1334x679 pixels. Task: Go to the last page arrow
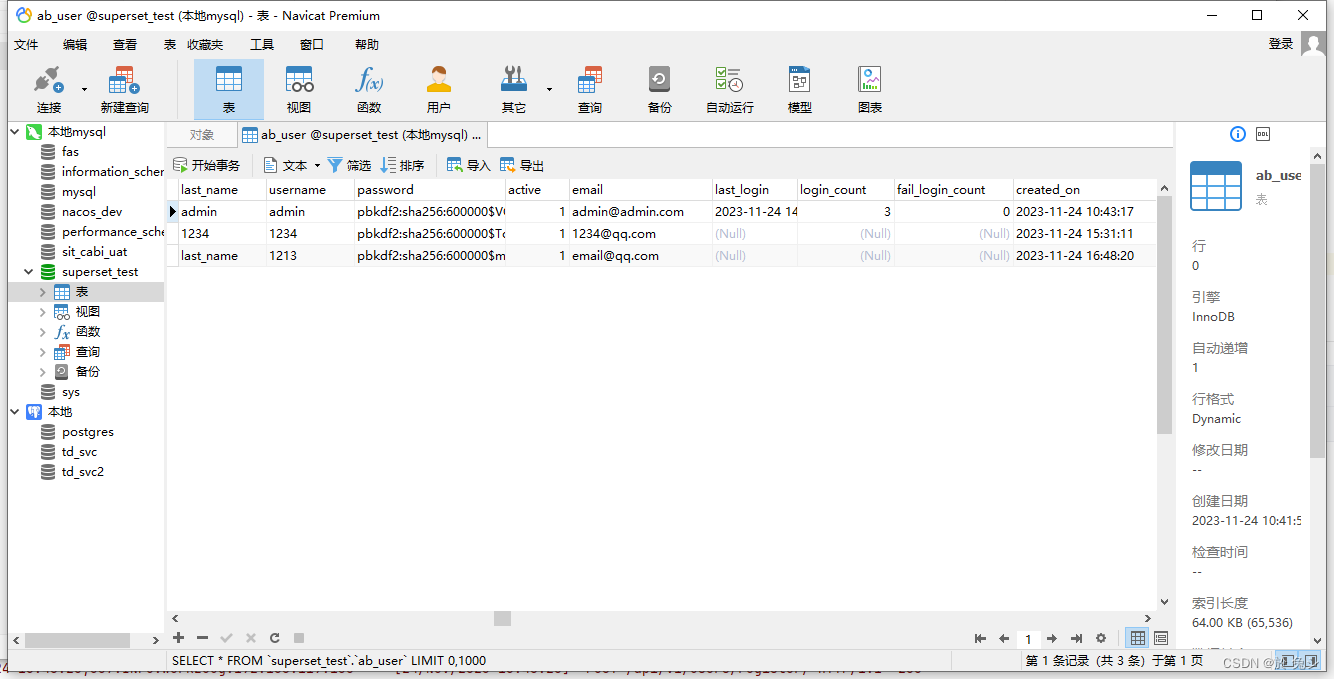[1076, 638]
